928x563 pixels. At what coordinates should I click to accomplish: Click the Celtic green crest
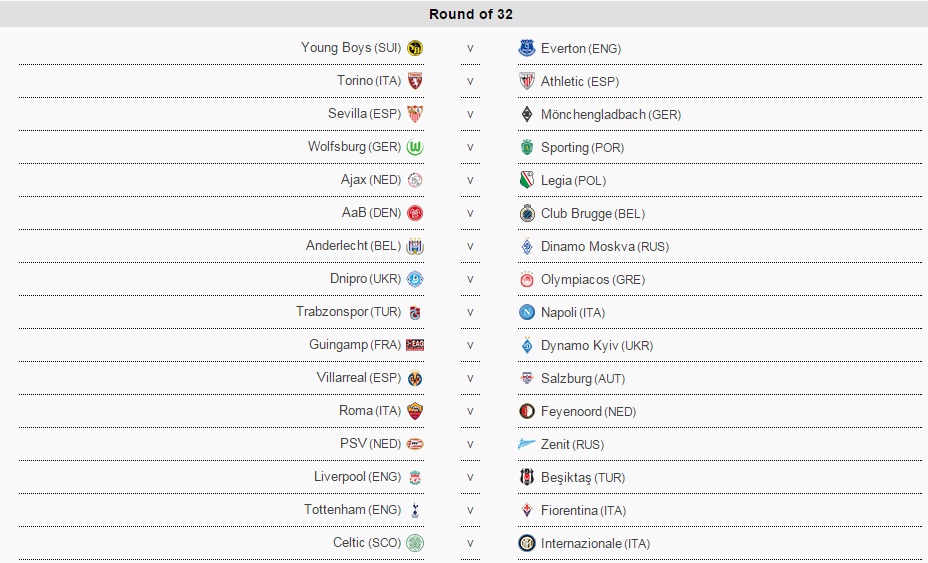(415, 543)
